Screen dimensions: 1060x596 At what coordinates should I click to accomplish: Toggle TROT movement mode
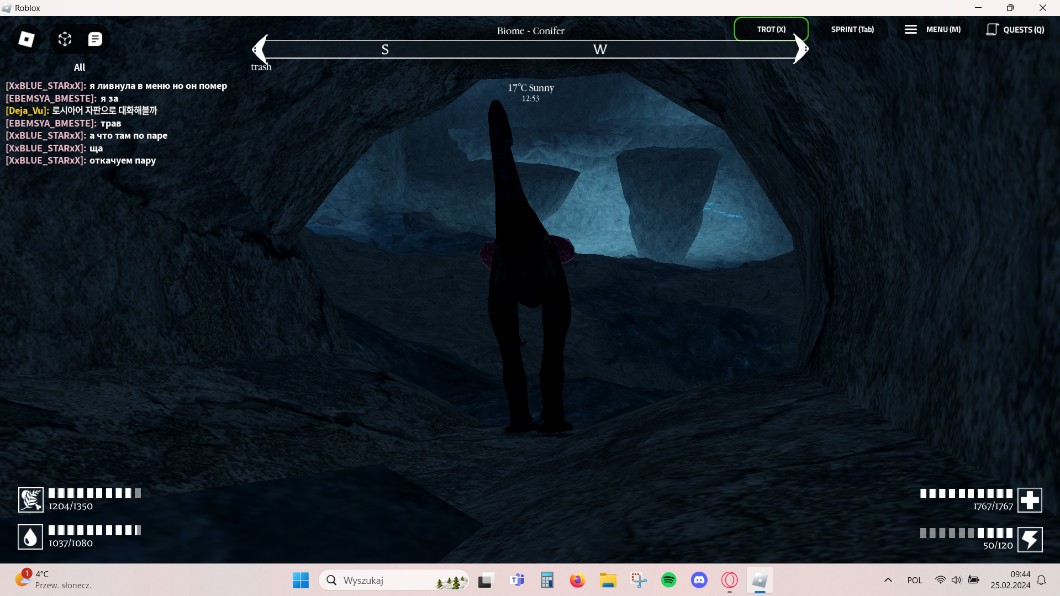tap(771, 29)
